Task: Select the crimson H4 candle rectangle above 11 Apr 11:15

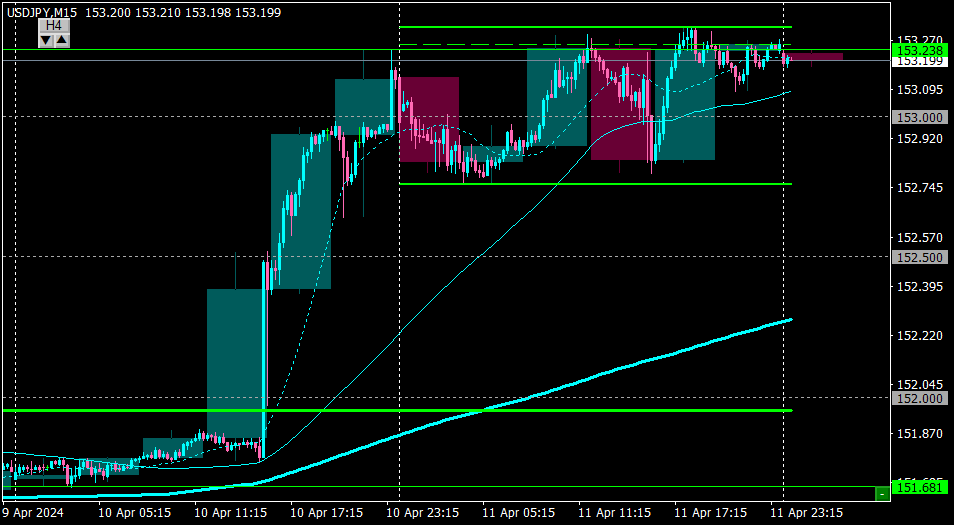Action: point(621,105)
